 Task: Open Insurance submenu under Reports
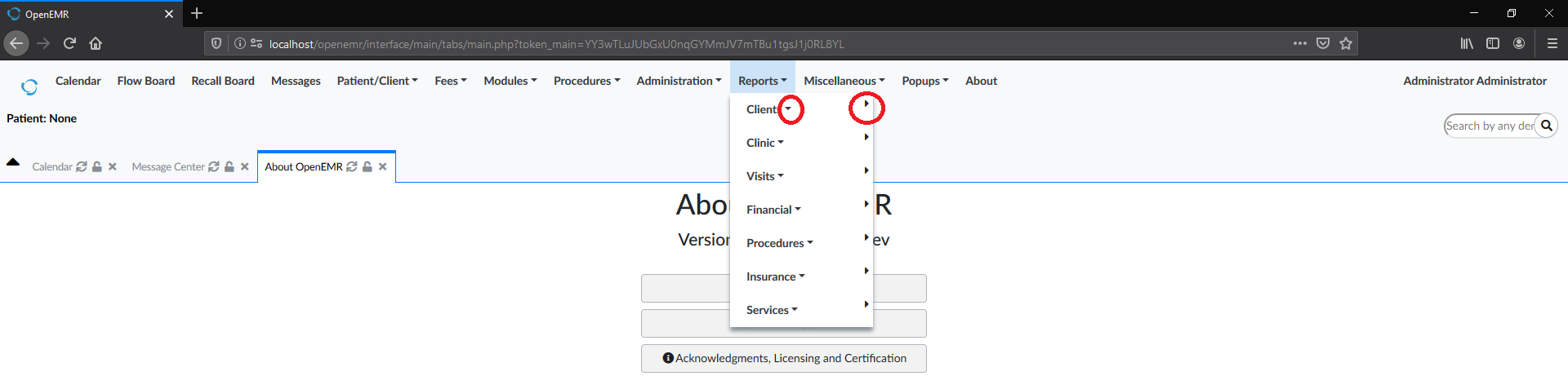click(801, 277)
